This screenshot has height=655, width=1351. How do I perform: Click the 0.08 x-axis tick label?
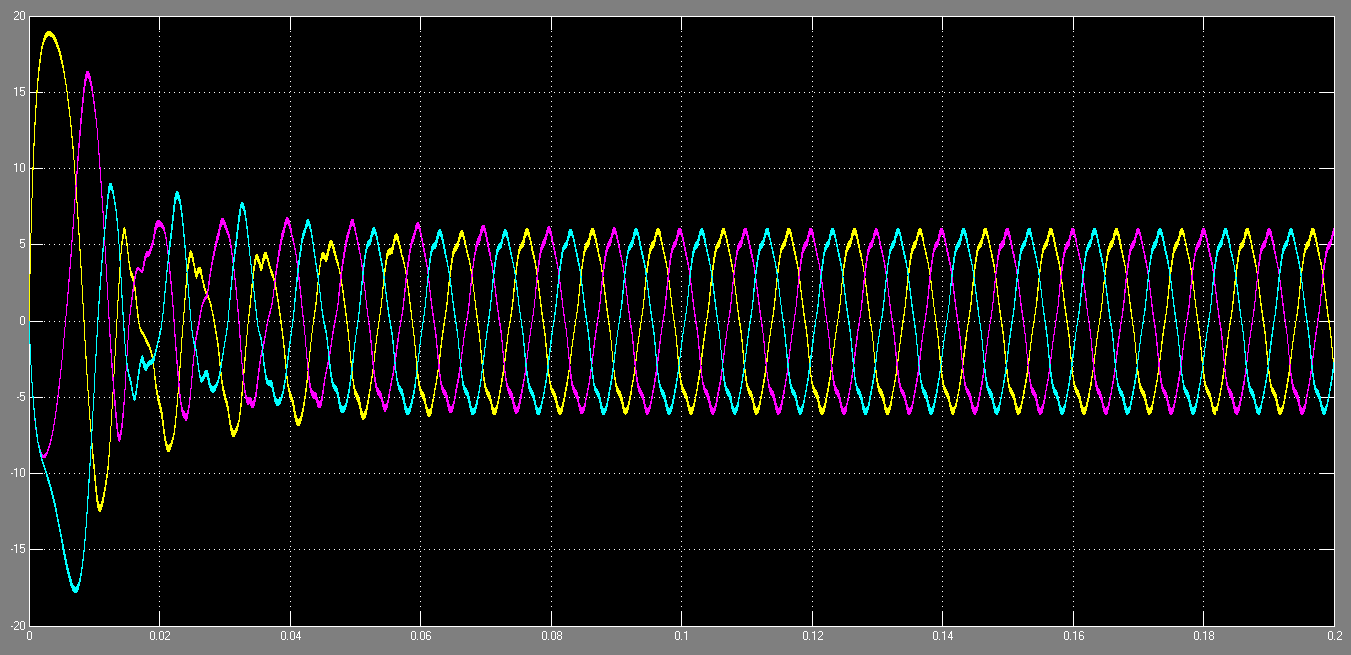[x=551, y=635]
